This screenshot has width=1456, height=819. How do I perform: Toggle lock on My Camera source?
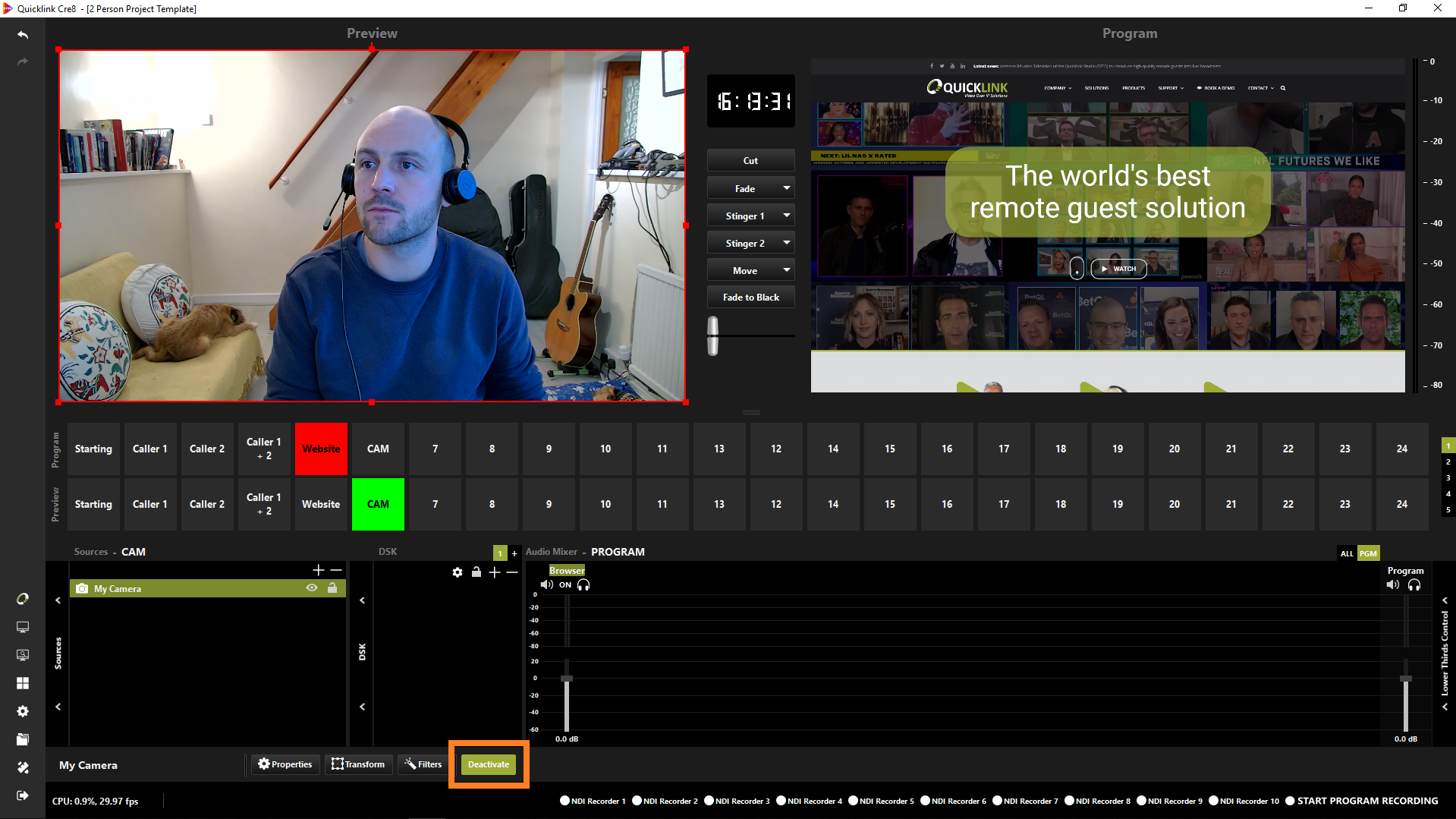pos(332,588)
